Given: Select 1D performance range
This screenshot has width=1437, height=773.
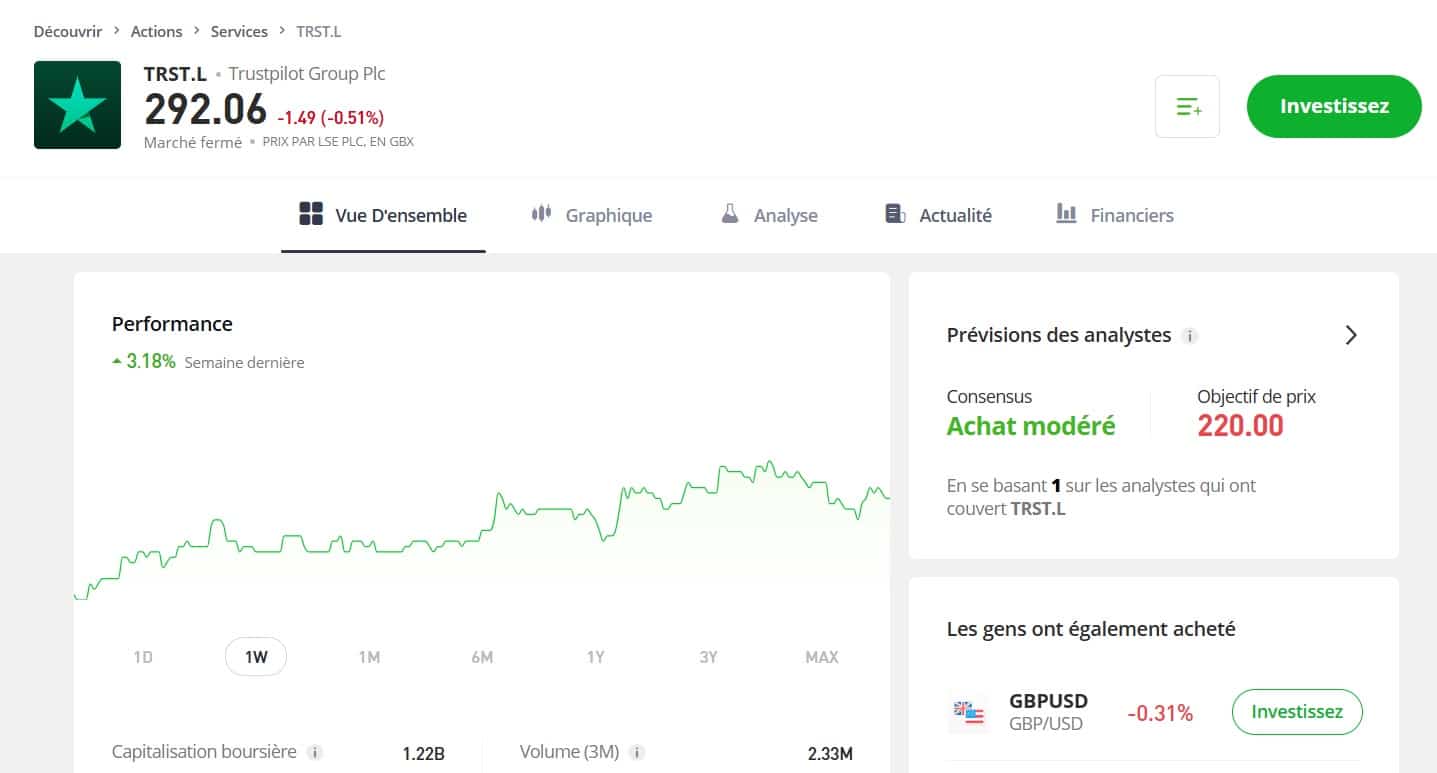Looking at the screenshot, I should coord(143,657).
